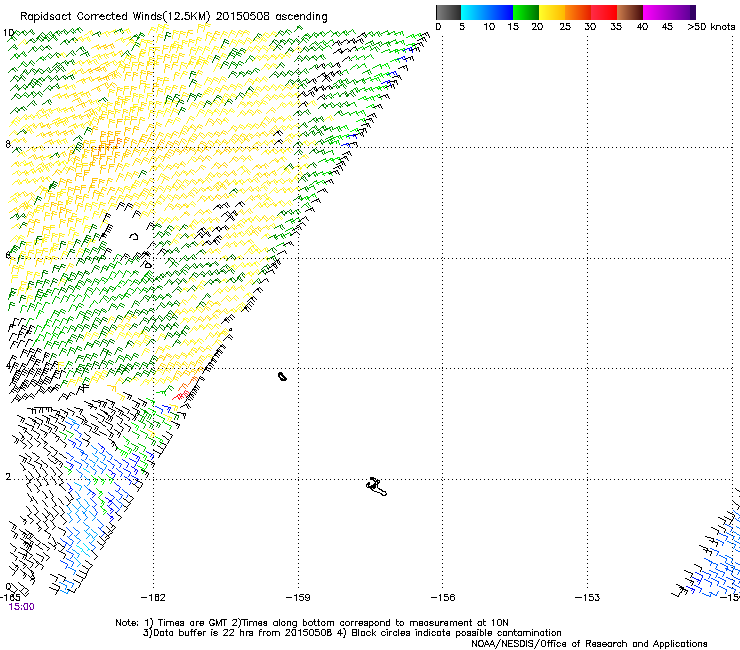Click the latitude label '8' on the left axis
Image resolution: width=740 pixels, height=650 pixels.
8,144
